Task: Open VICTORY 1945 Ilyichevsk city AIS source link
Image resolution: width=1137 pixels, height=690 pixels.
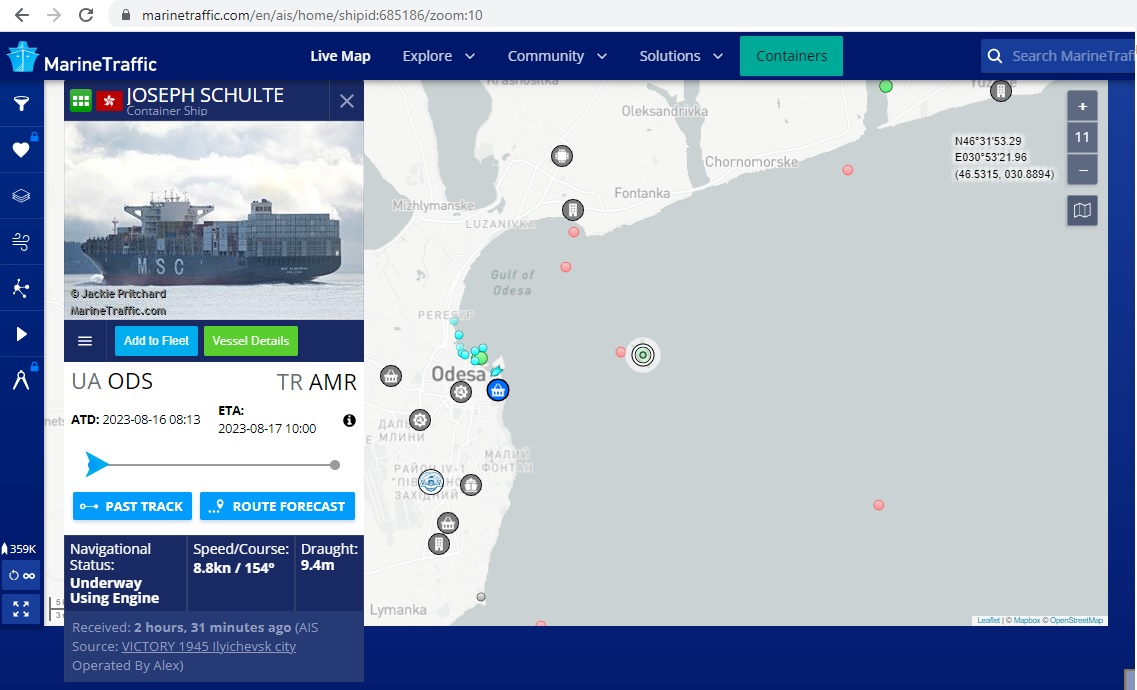Action: pyautogui.click(x=209, y=646)
